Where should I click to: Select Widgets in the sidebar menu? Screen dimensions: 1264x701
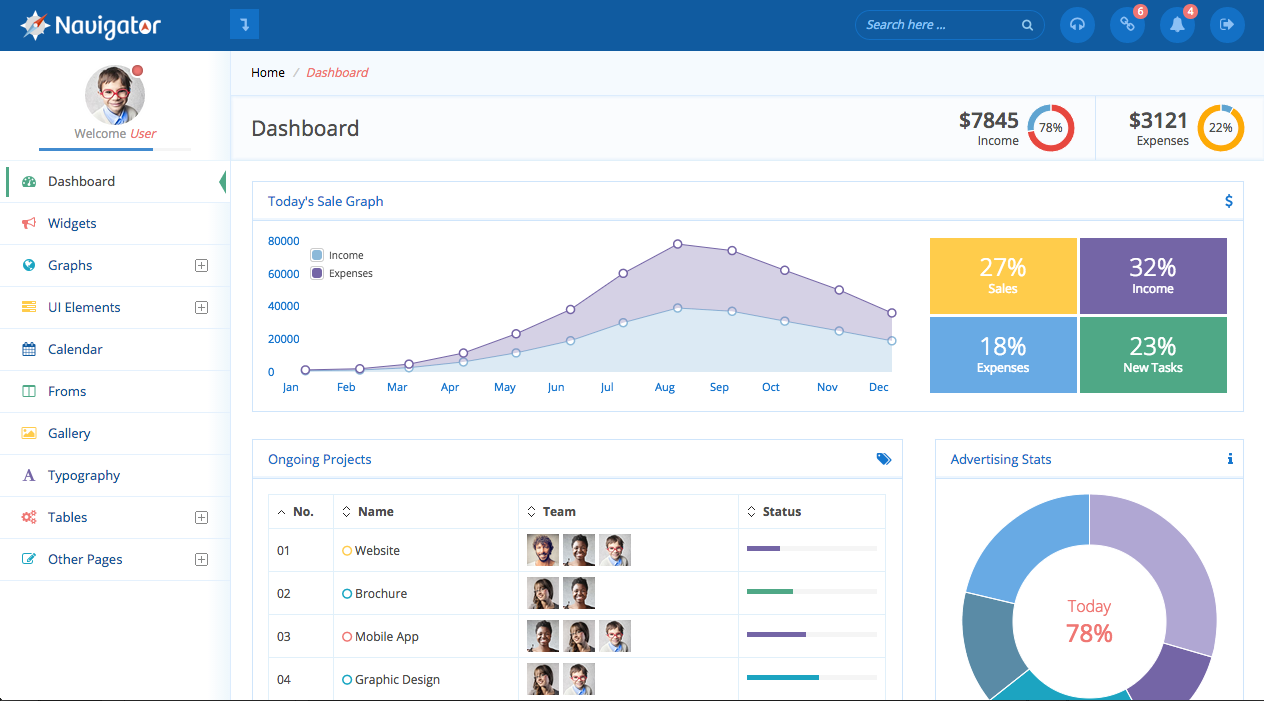coord(72,223)
